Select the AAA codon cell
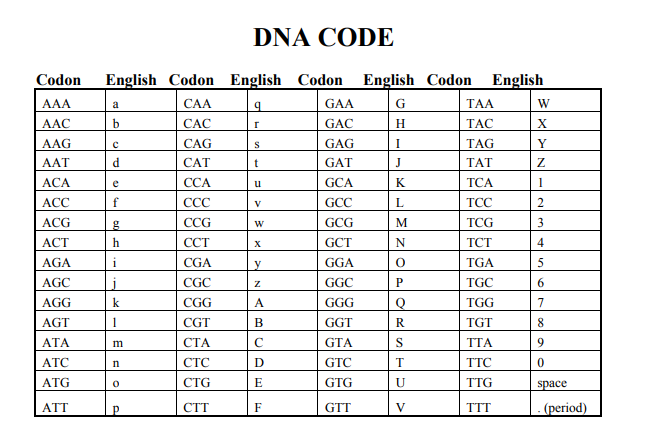The height and width of the screenshot is (436, 646). coord(56,103)
